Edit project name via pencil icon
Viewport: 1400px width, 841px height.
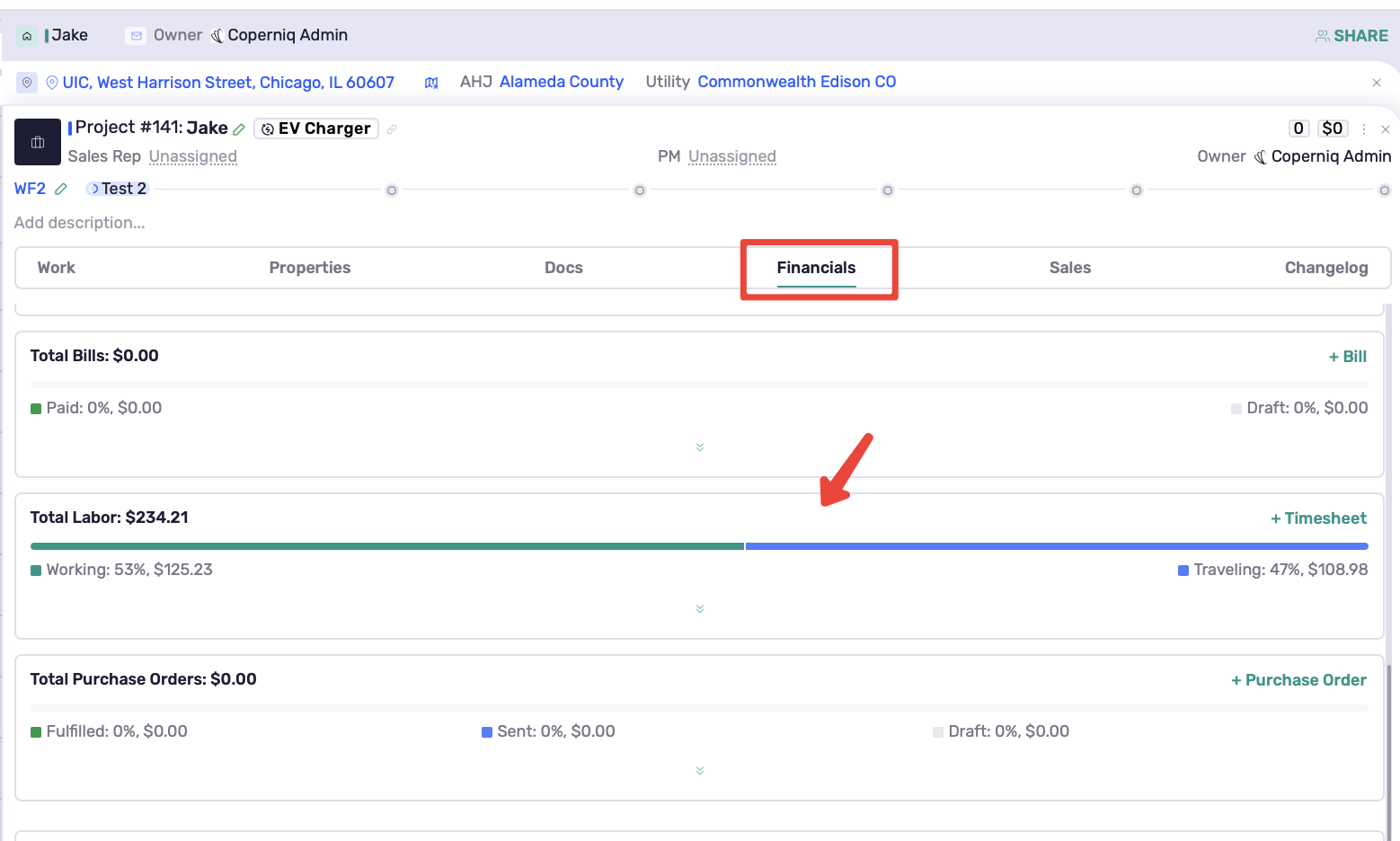tap(239, 129)
